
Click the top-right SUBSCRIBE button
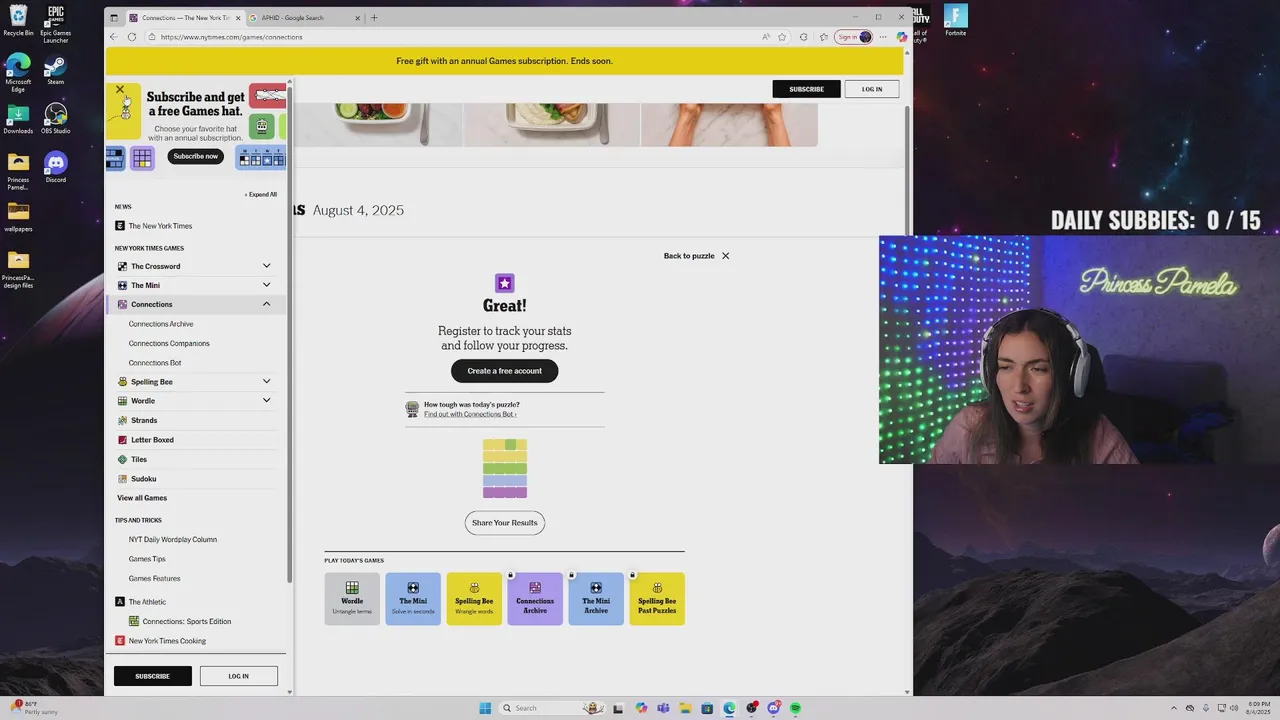point(806,89)
